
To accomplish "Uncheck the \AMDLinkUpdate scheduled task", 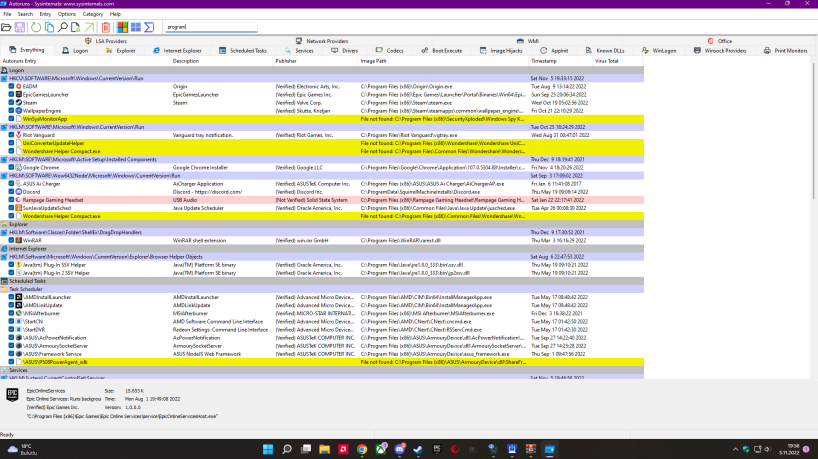I will [11, 305].
